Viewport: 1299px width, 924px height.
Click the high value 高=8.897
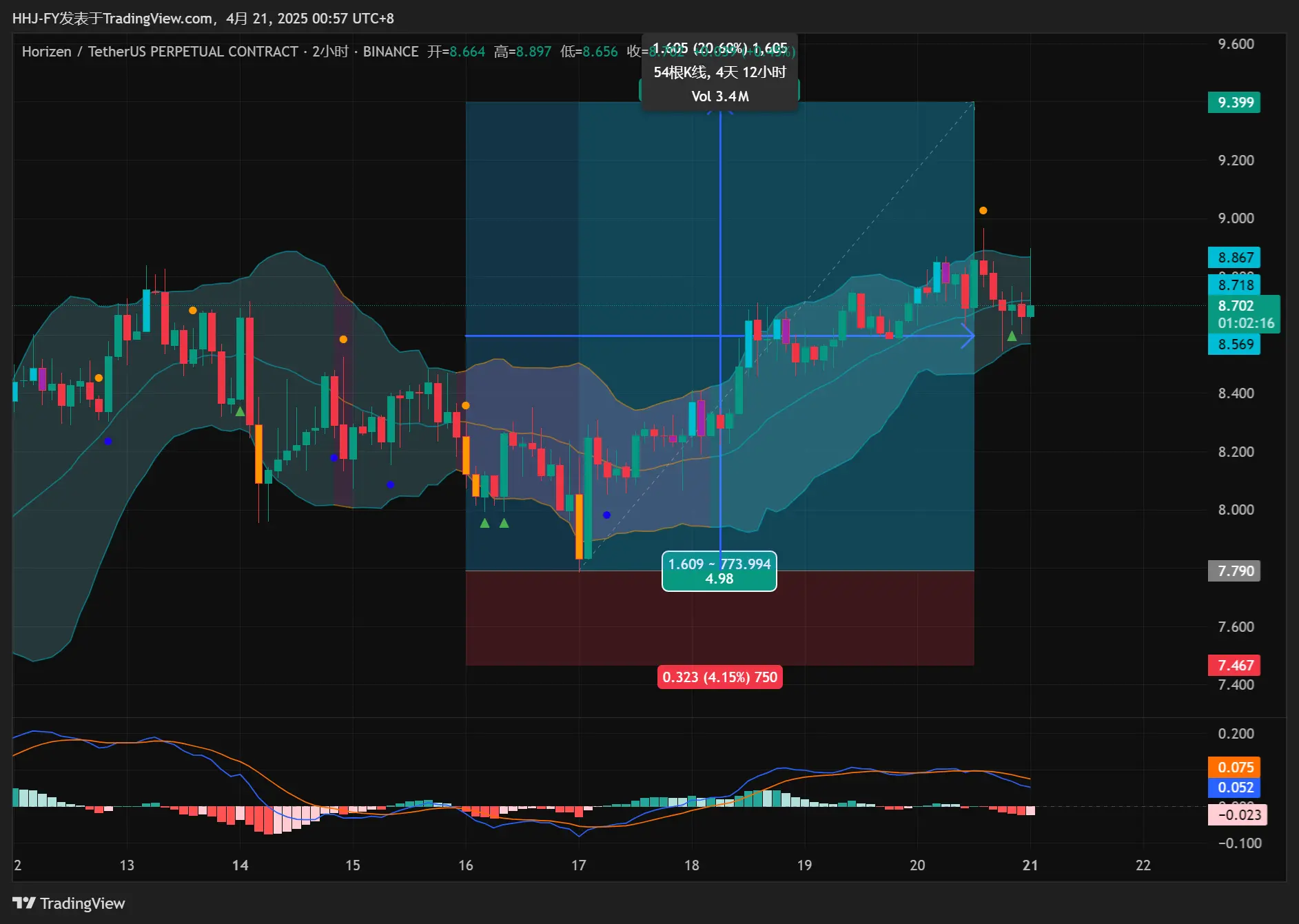pos(522,52)
